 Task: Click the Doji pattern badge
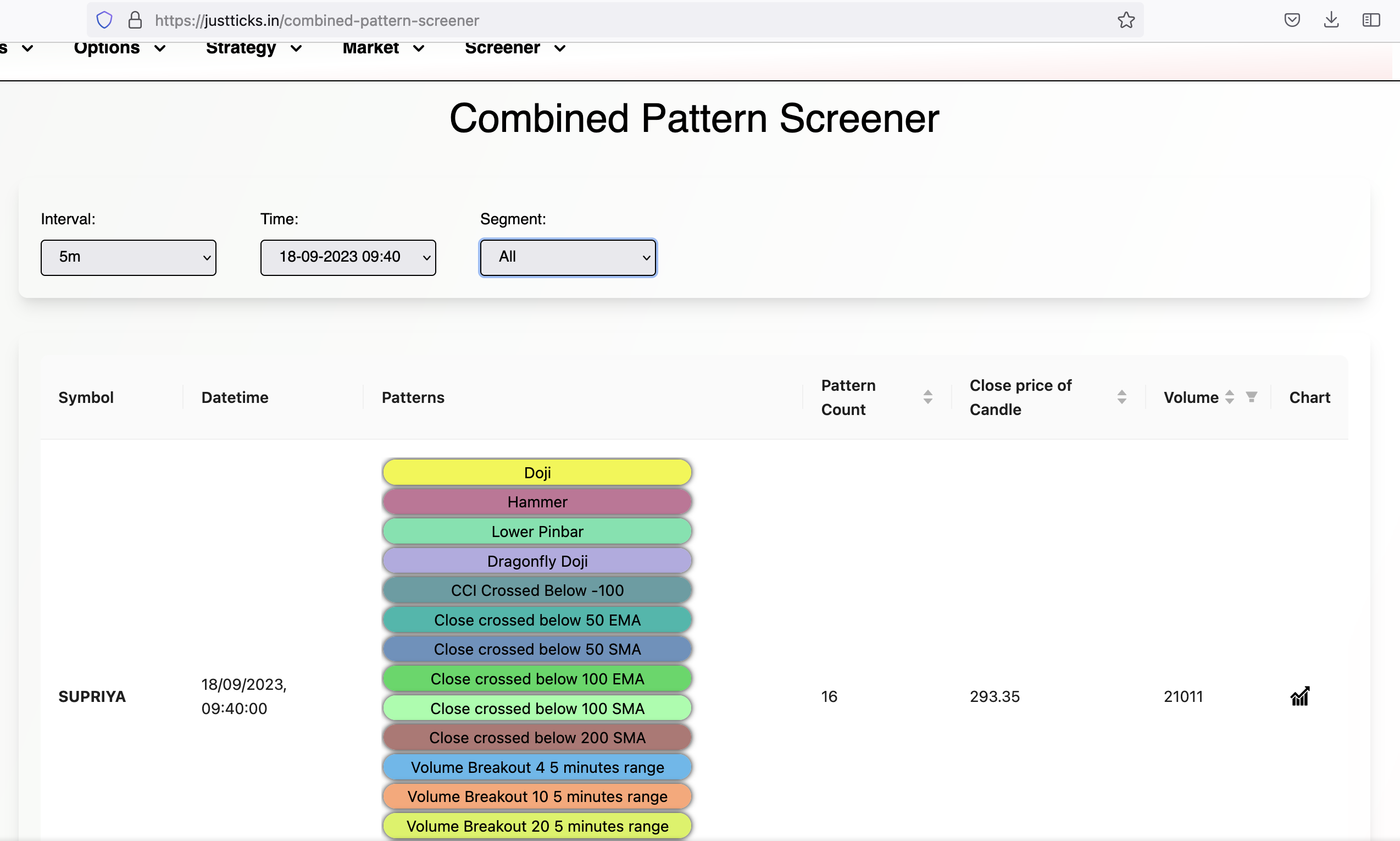[x=536, y=472]
